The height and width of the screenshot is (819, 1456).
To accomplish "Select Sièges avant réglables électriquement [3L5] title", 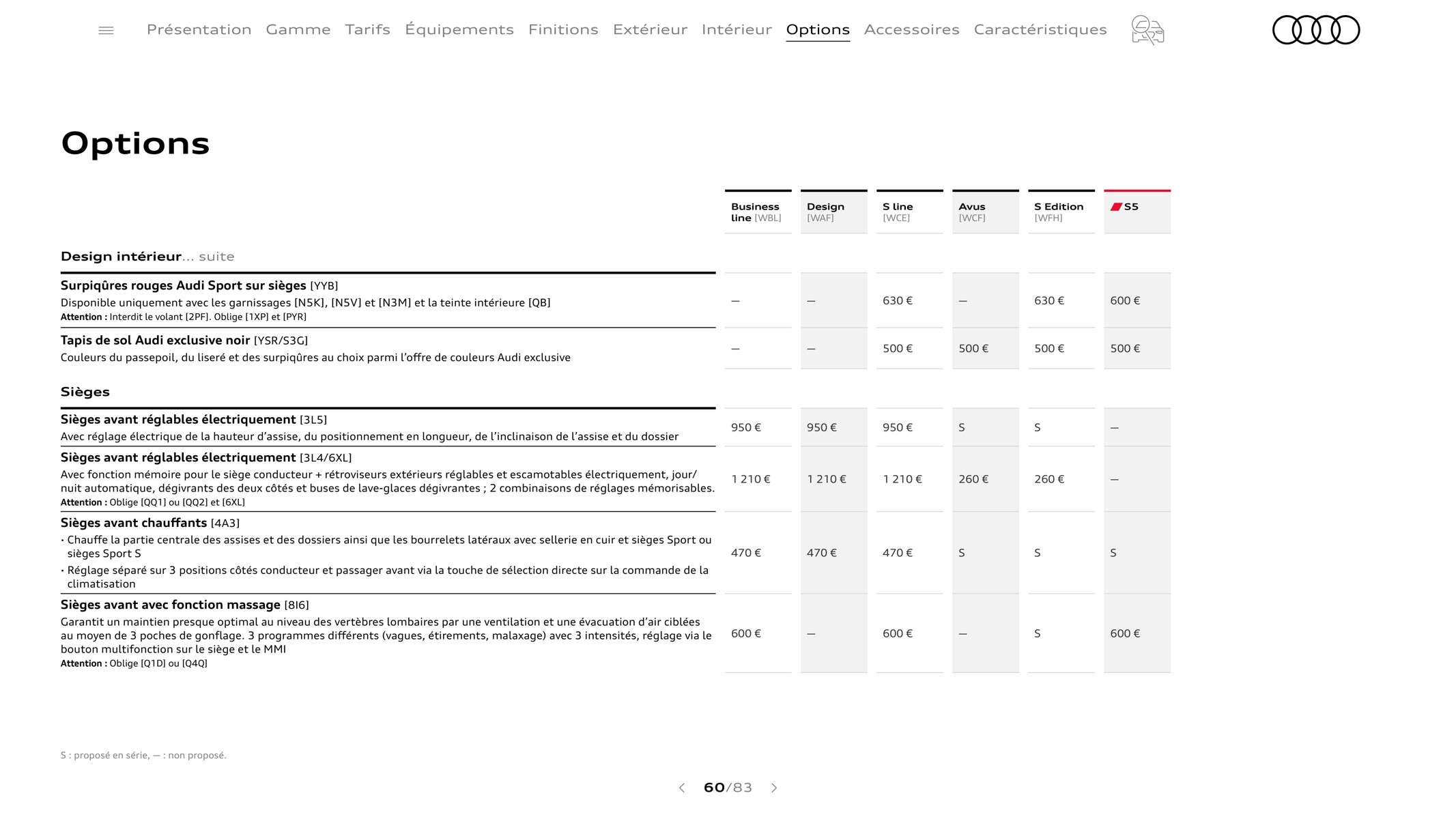I will tap(194, 419).
